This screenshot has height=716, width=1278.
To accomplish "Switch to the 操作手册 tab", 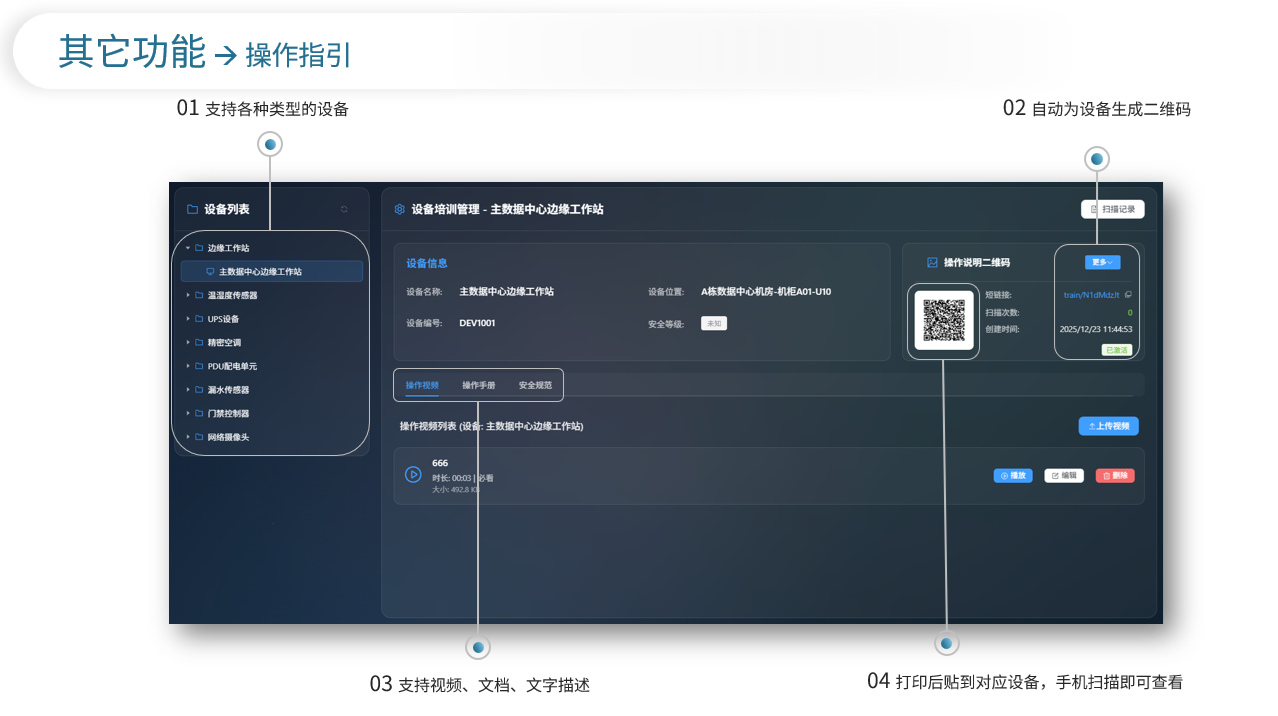I will pyautogui.click(x=478, y=385).
